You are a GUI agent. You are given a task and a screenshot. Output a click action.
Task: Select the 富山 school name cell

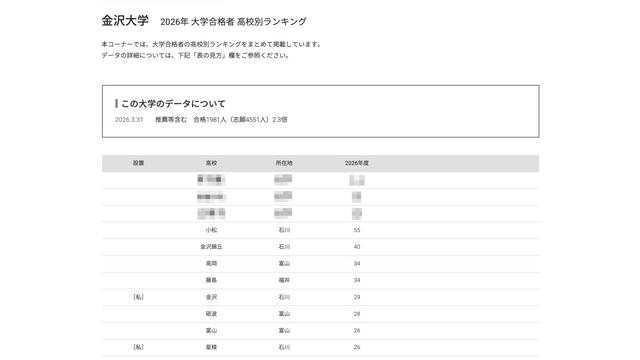(x=211, y=331)
